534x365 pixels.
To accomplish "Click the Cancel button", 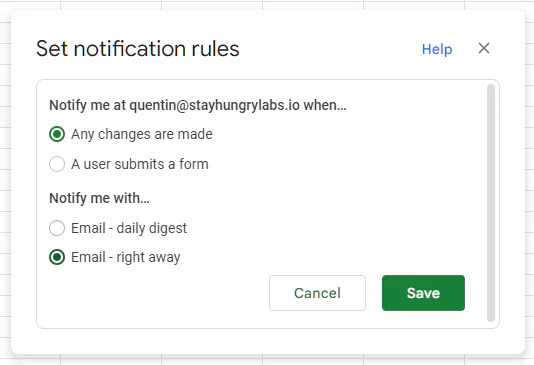I will click(x=317, y=293).
